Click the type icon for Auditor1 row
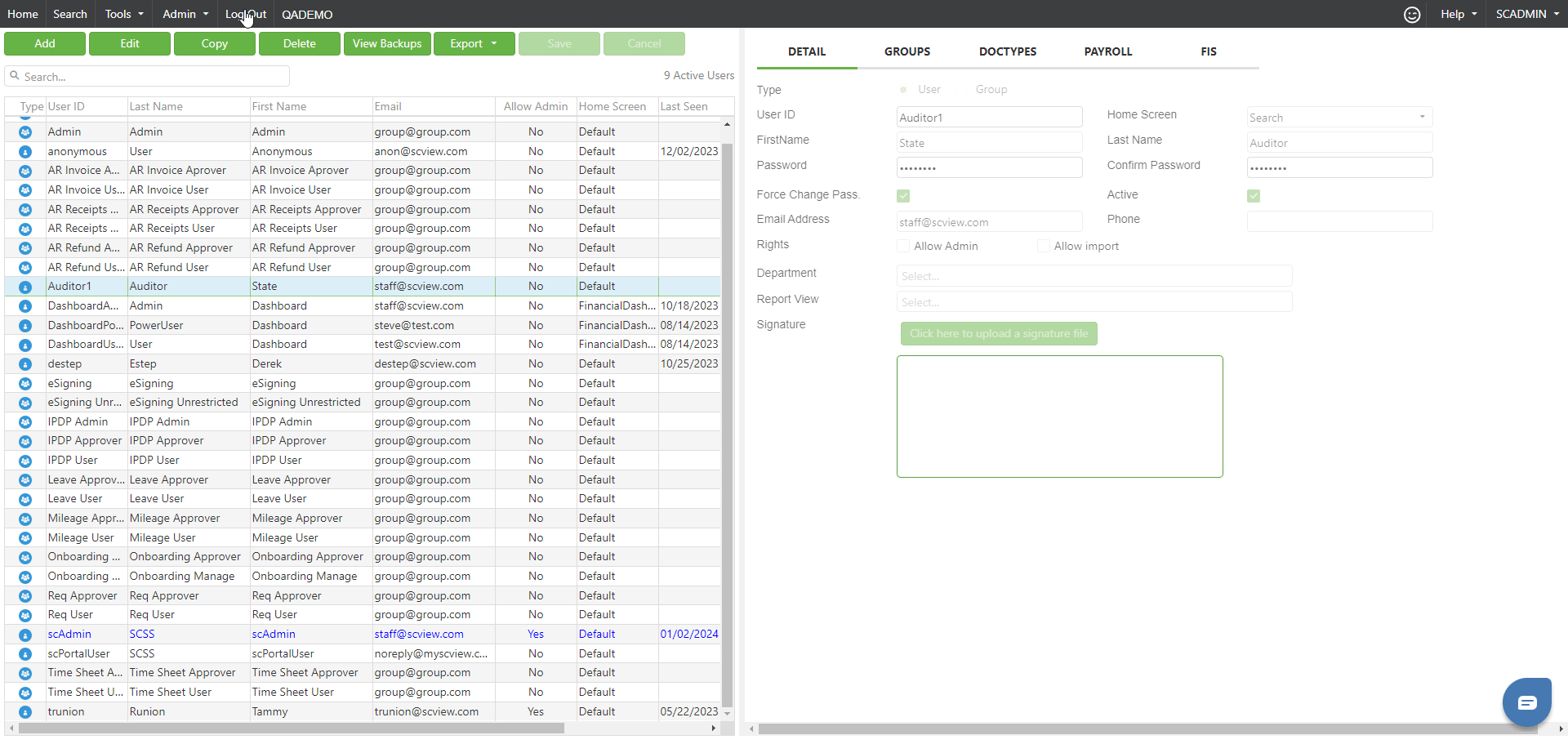 (x=25, y=287)
